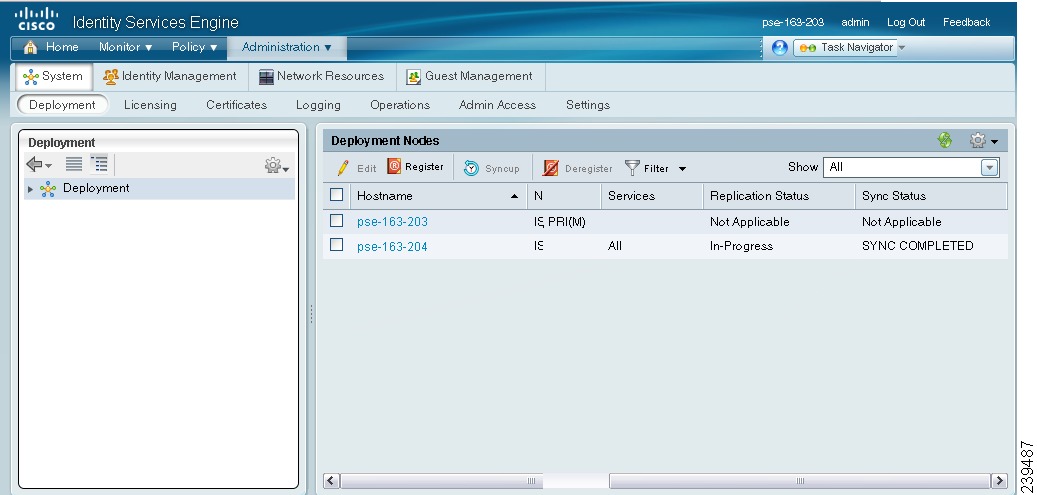Click the horizontal scrollbar right arrow
The image size is (1037, 495).
999,480
